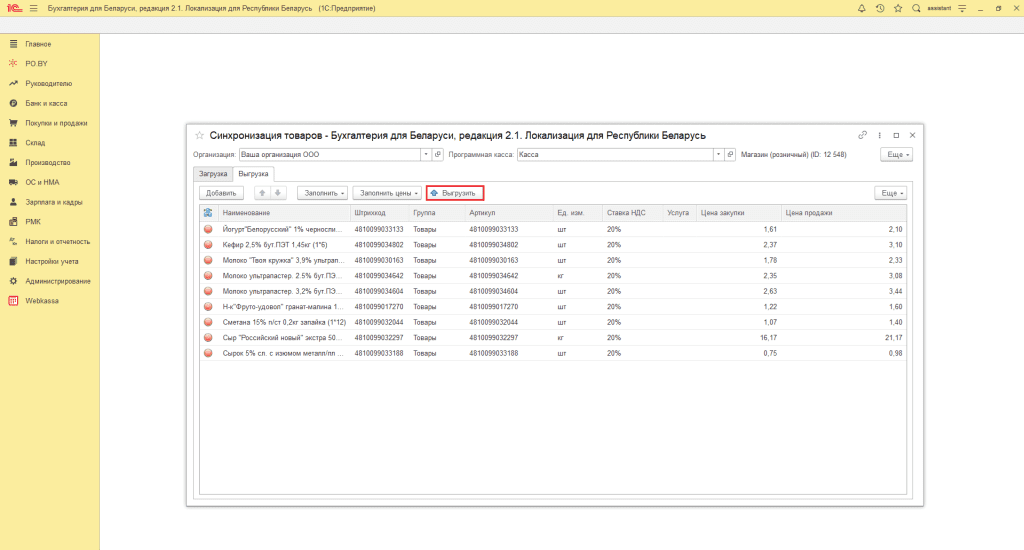1024x550 pixels.
Task: Click the table status column header icon
Action: tap(208, 213)
